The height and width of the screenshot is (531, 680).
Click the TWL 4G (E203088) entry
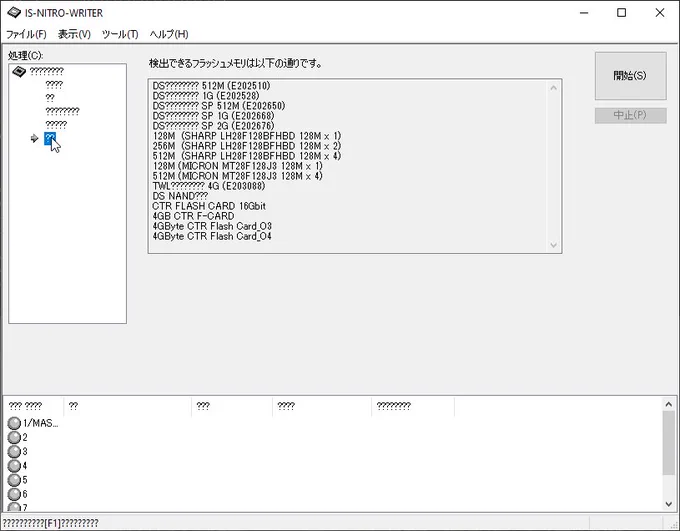[209, 186]
